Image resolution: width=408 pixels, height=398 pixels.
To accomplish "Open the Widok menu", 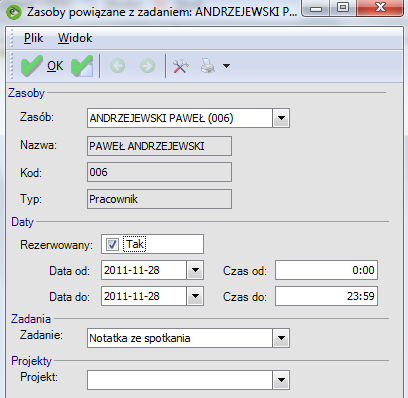I will (x=75, y=38).
